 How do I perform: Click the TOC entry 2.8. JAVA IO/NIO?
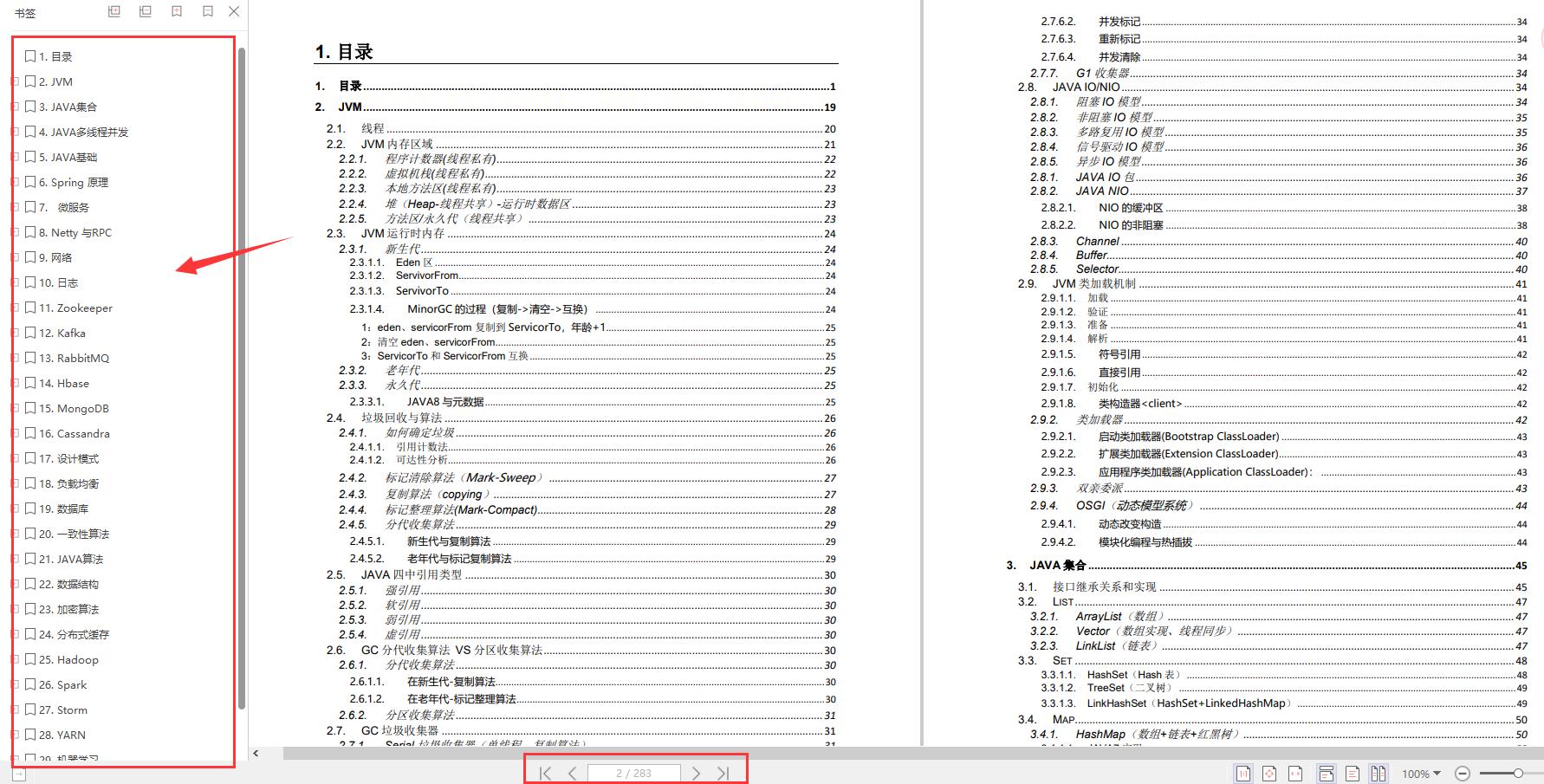[x=1272, y=87]
